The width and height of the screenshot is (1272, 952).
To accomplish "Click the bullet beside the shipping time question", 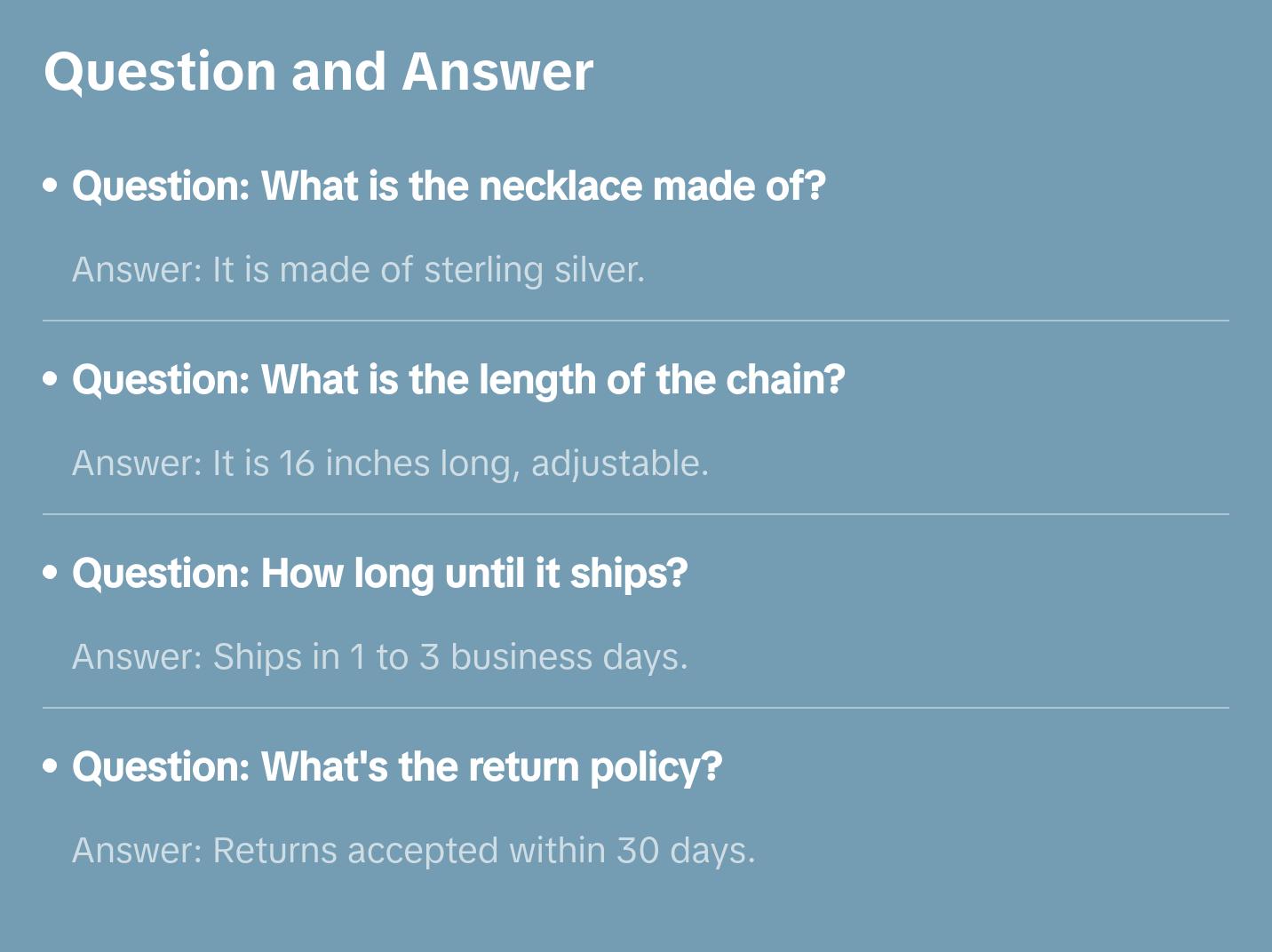I will click(51, 573).
